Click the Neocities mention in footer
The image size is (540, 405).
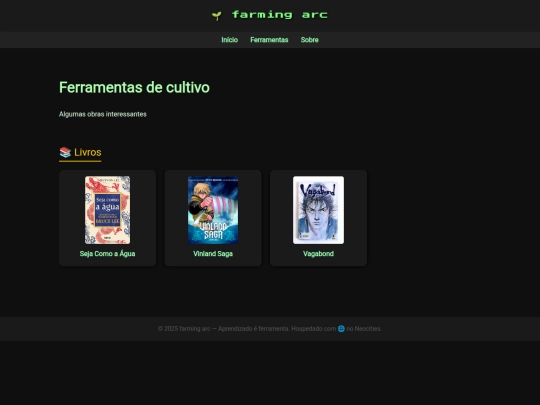click(x=368, y=329)
